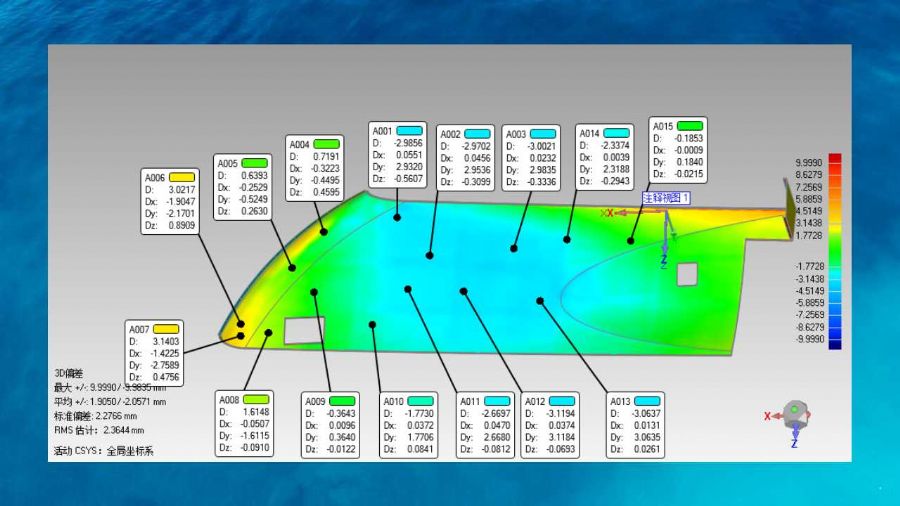Click the A010 color swatch
900x506 pixels.
point(421,401)
